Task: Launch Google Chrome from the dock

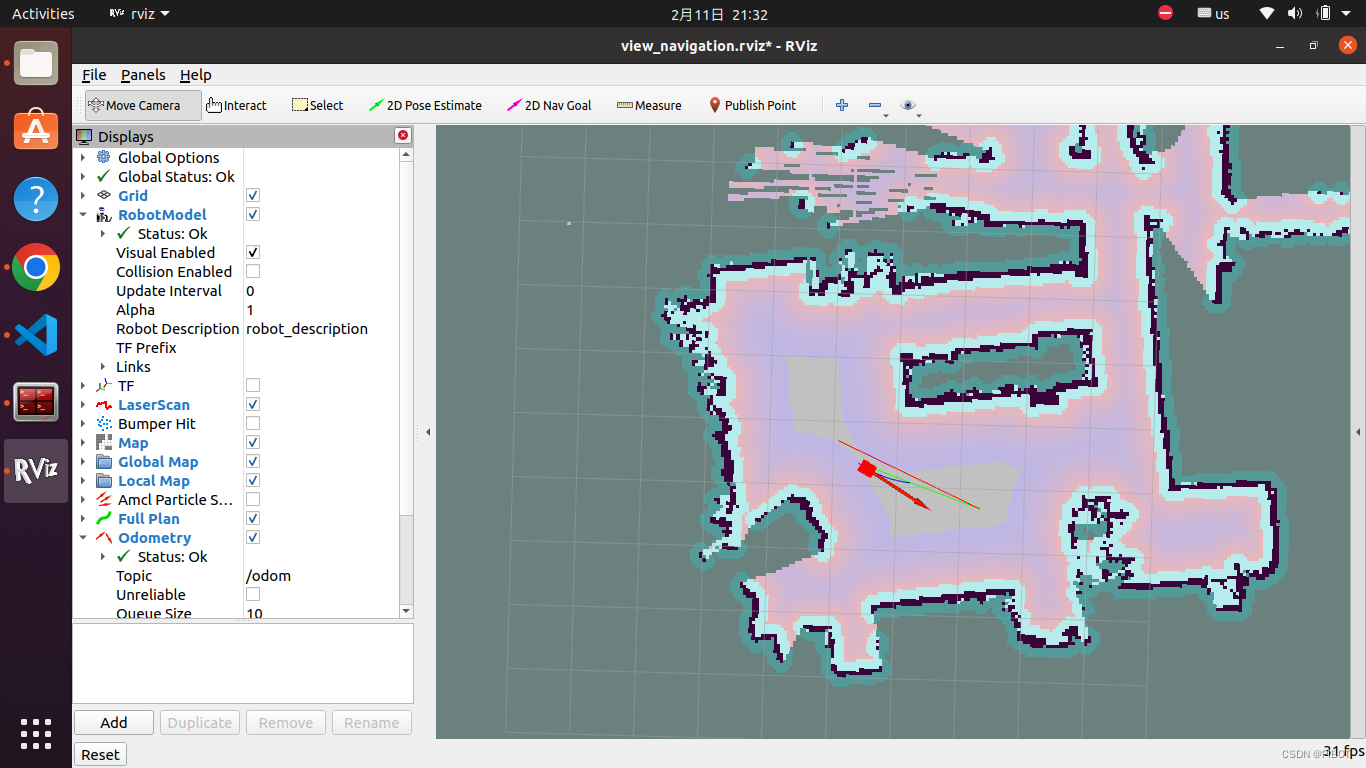Action: pos(36,267)
